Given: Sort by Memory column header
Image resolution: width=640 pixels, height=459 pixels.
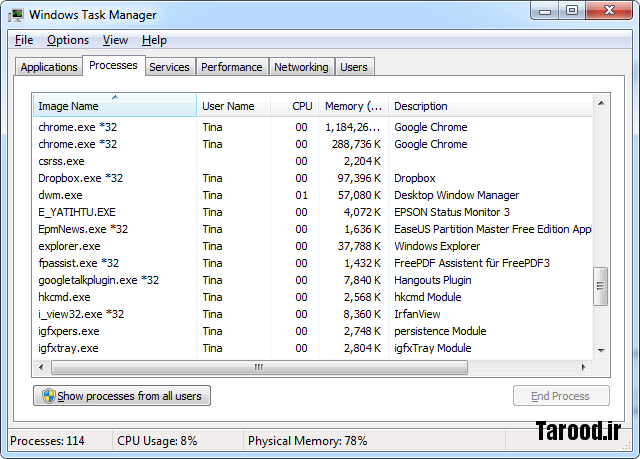Looking at the screenshot, I should click(353, 106).
